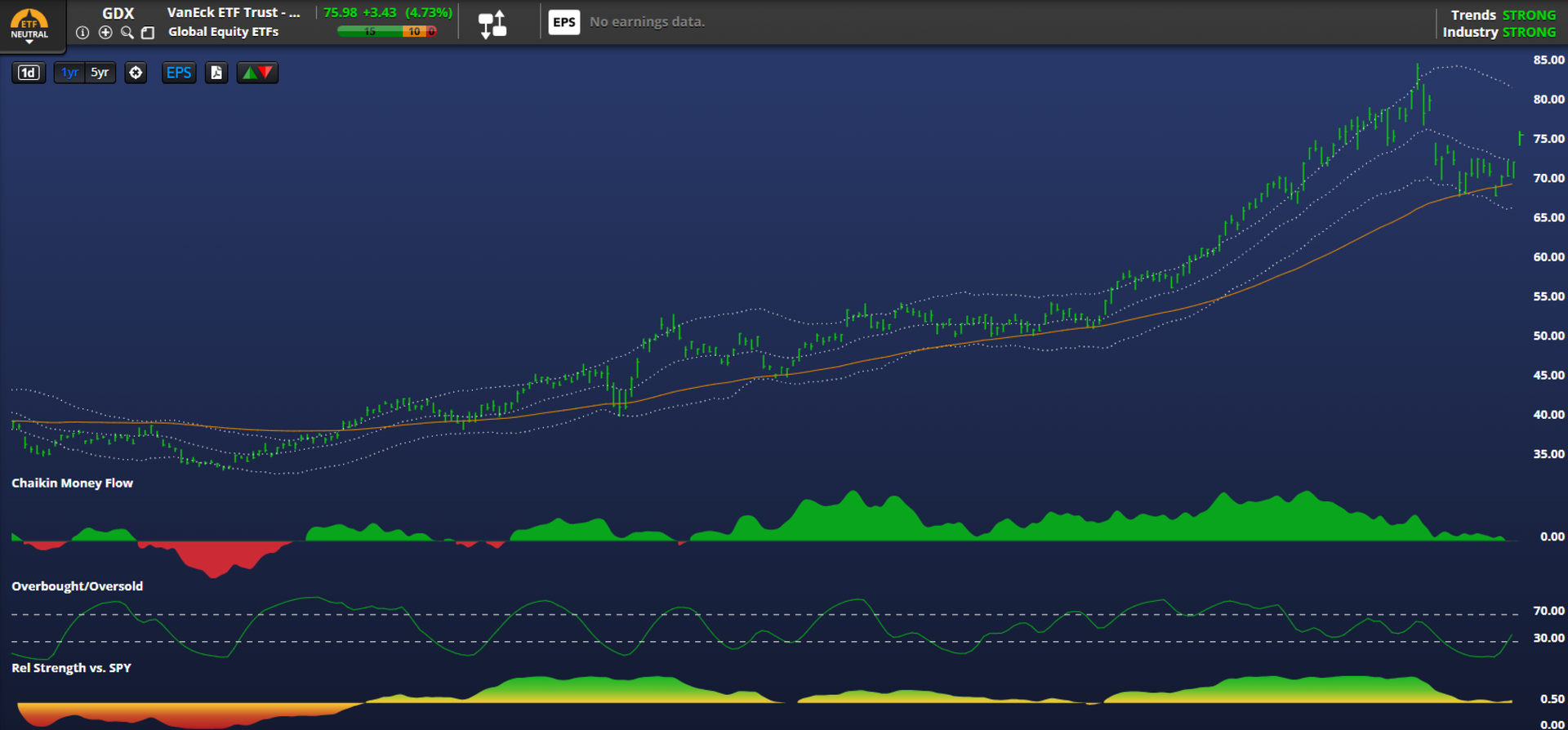Open the magnifier search icon under GDX
Viewport: 1568px width, 730px height.
[x=127, y=33]
